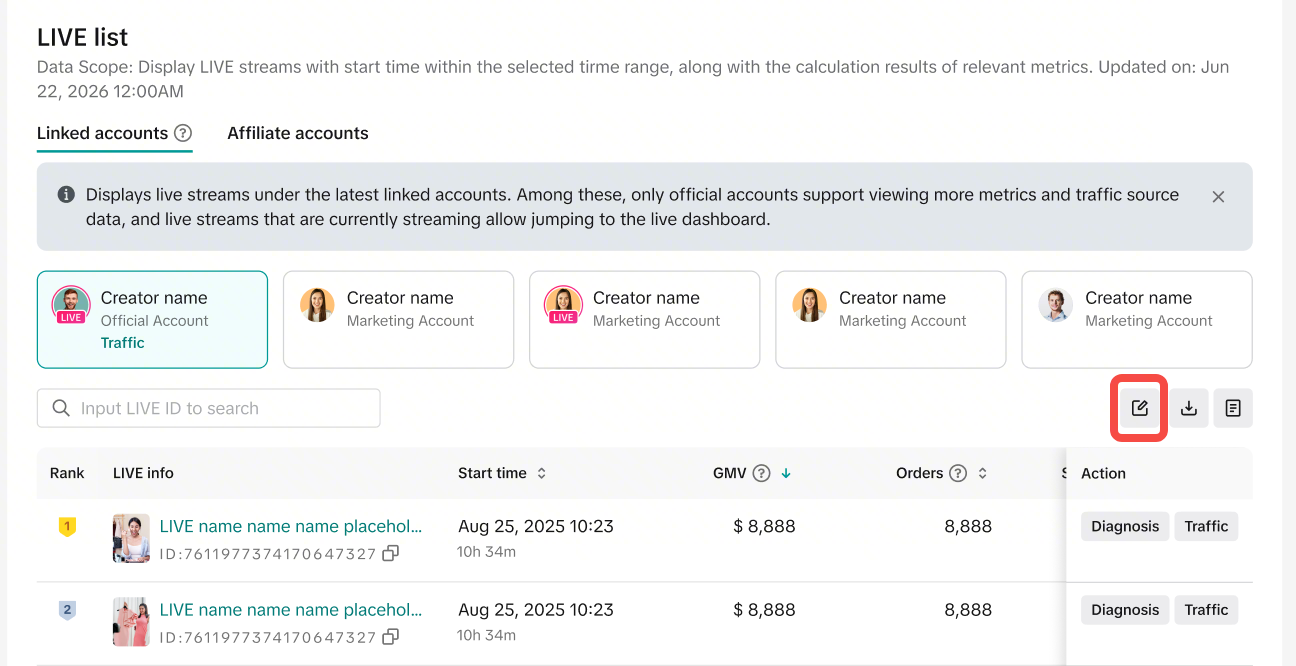The height and width of the screenshot is (666, 1296).
Task: Toggle GMV descending sort arrow
Action: click(786, 473)
